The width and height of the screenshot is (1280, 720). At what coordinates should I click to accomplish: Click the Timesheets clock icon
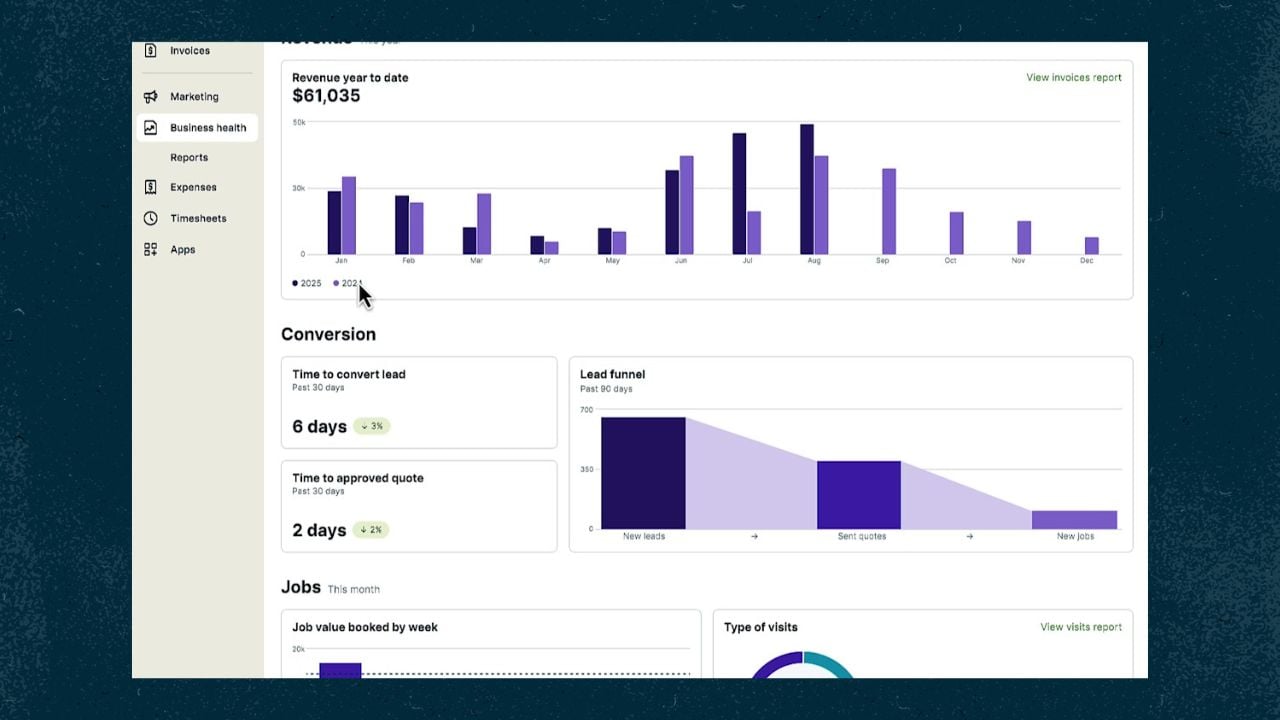point(150,218)
